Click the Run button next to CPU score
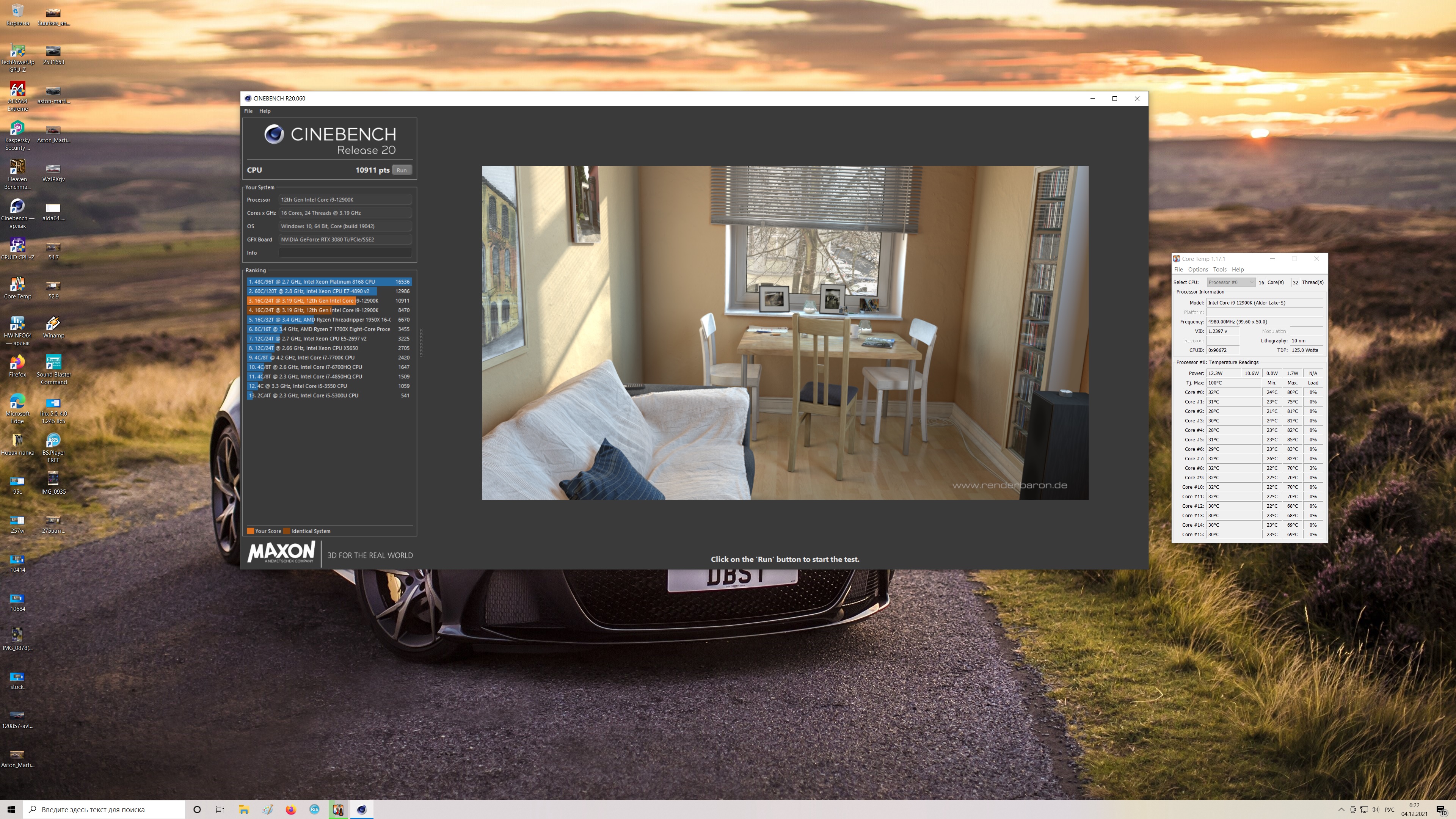The height and width of the screenshot is (819, 1456). [401, 170]
